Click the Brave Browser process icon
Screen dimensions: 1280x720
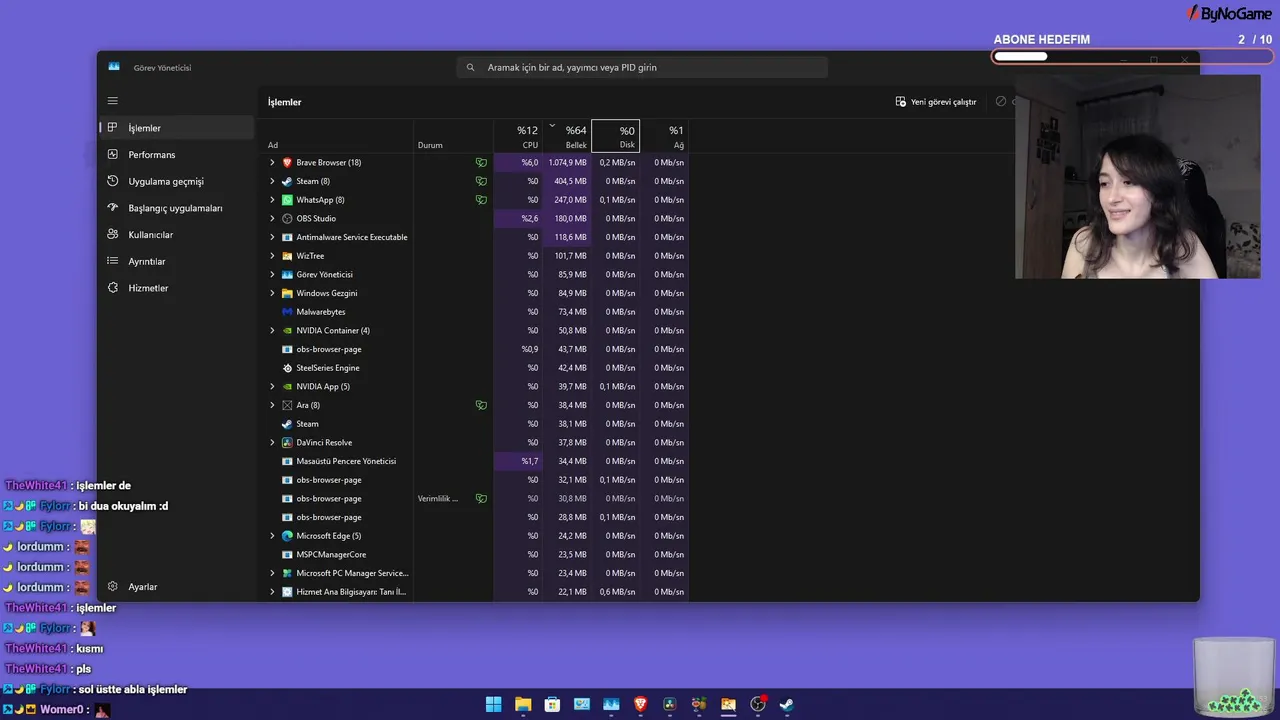point(287,163)
